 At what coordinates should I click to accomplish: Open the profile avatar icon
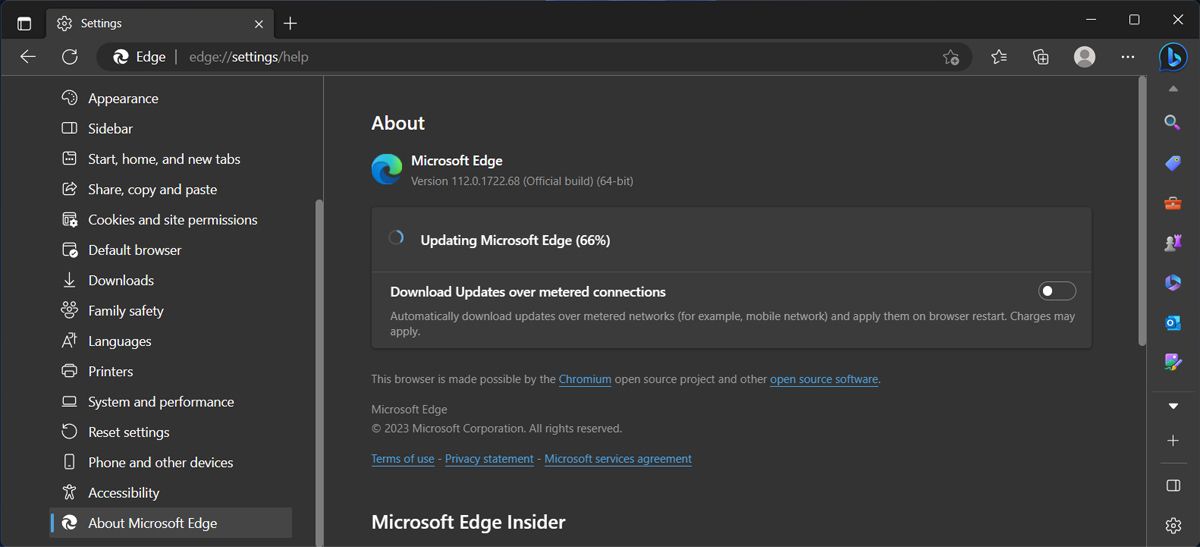(x=1084, y=57)
